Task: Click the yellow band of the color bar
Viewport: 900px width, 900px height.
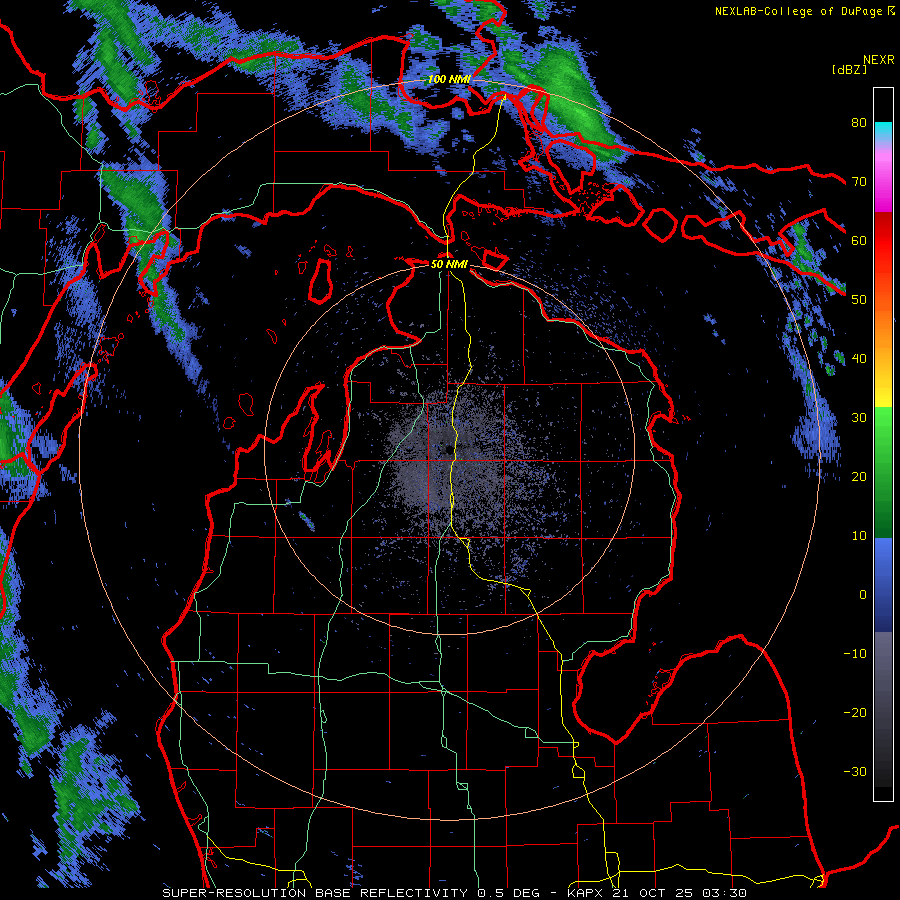Action: click(x=883, y=397)
